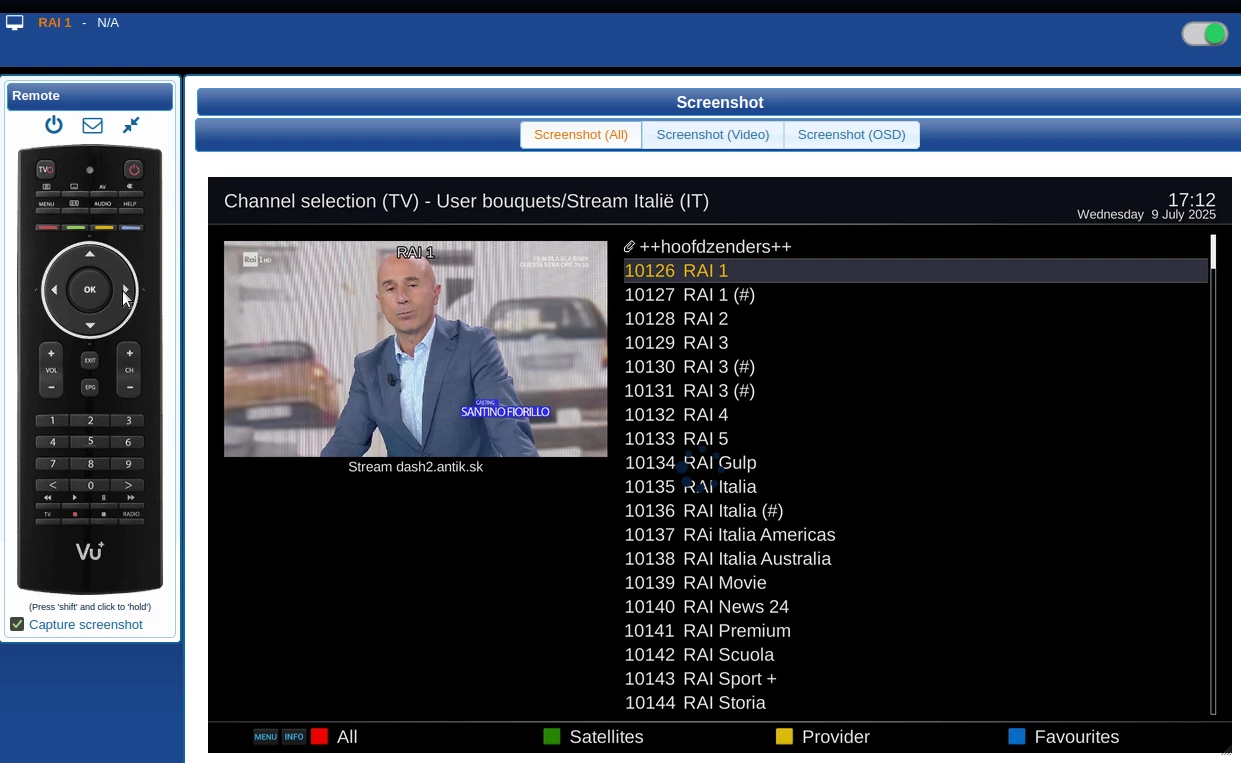
Task: Go channel up with the CH plus key
Action: pyautogui.click(x=129, y=354)
